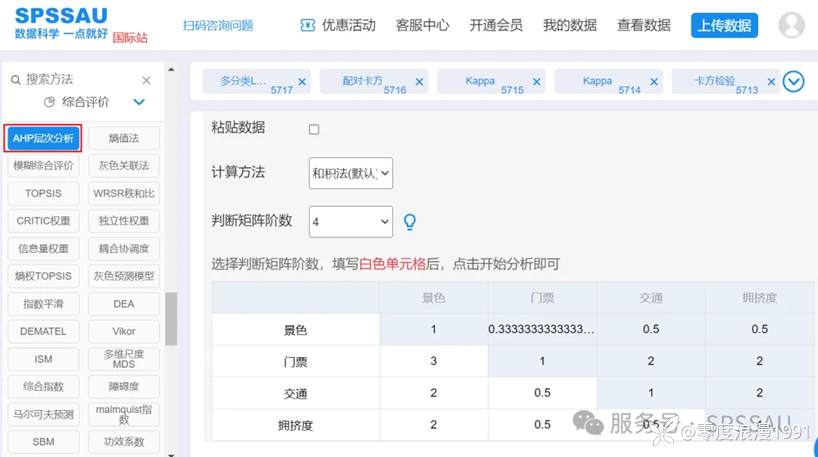Image resolution: width=818 pixels, height=457 pixels.
Task: Click the search magnifier icon
Action: coord(15,79)
